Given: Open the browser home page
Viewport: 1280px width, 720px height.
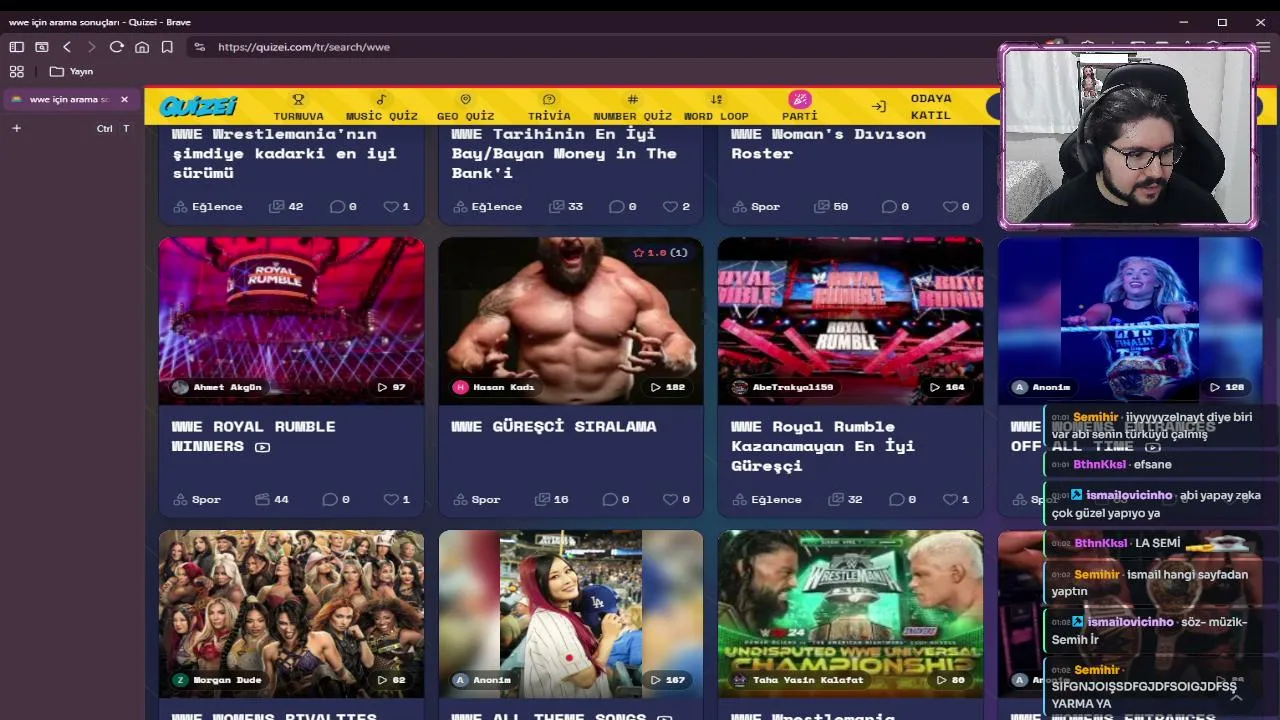Looking at the screenshot, I should coord(142,47).
